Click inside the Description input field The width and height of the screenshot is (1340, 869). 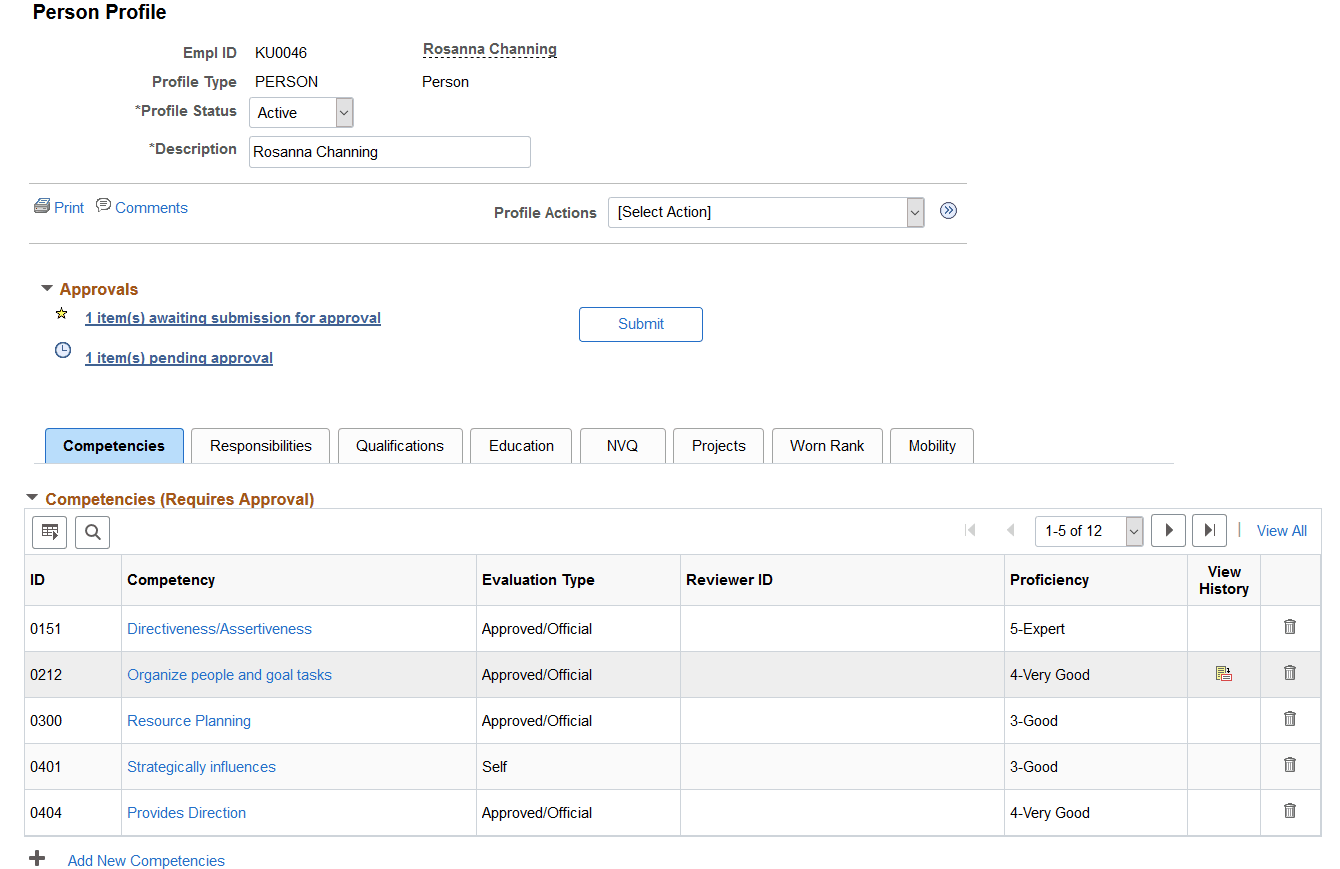click(389, 151)
